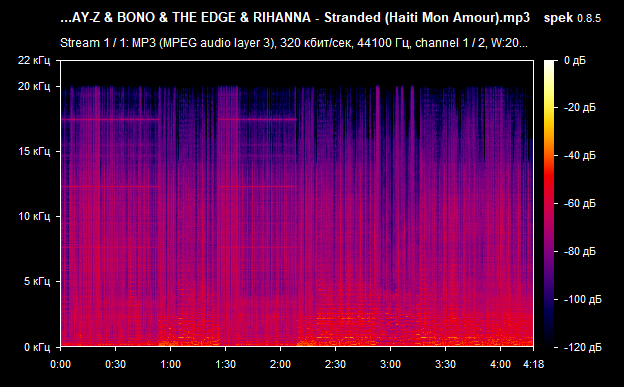624x387 pixels.
Task: Click the '10 кГц' frequency axis label
Action: (x=34, y=216)
